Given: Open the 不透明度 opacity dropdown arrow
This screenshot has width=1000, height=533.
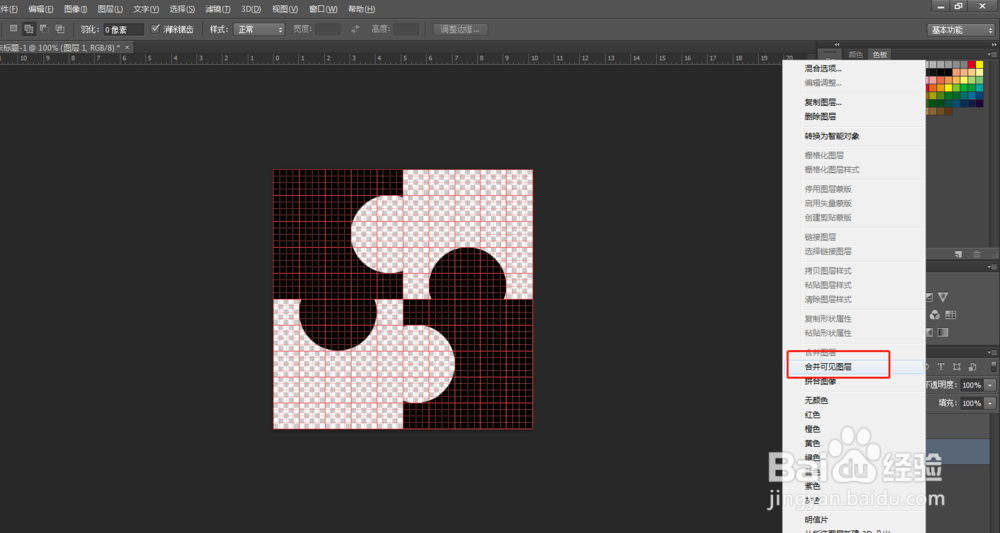Looking at the screenshot, I should 990,385.
